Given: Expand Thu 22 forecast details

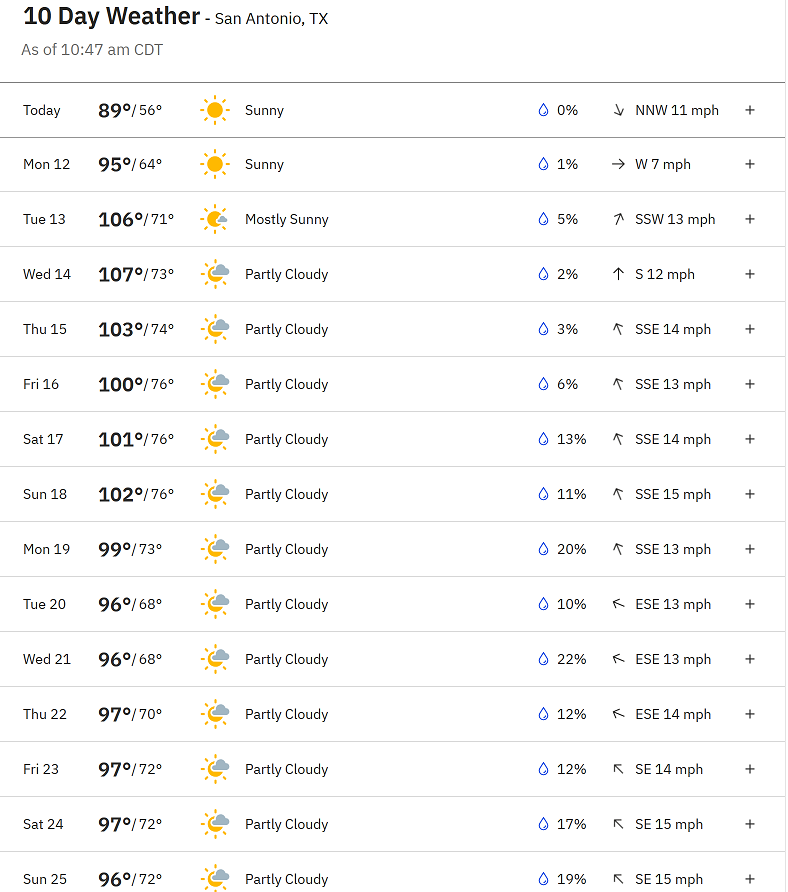Looking at the screenshot, I should coord(749,715).
